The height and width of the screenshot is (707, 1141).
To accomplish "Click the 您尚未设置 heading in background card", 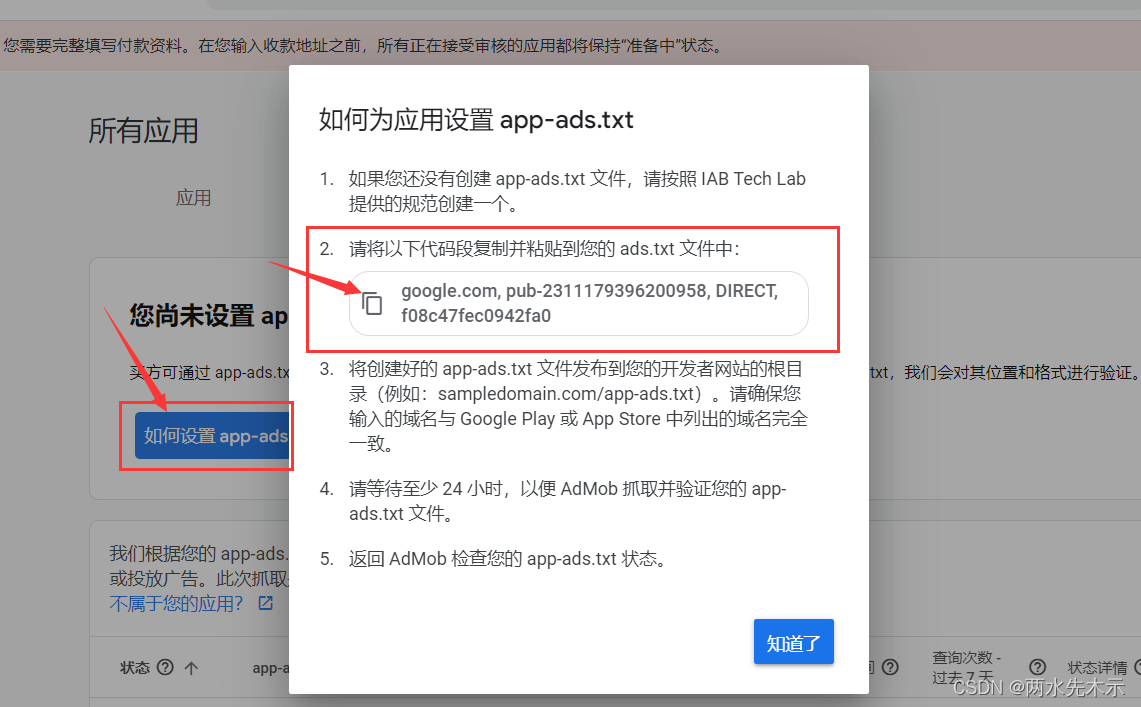I will 208,316.
